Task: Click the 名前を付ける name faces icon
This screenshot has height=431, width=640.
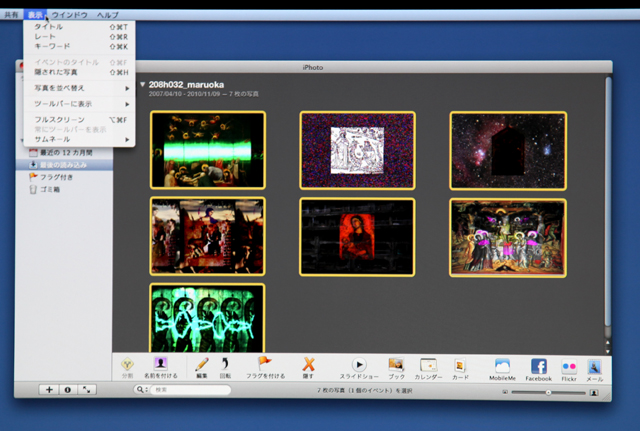Action: (160, 363)
